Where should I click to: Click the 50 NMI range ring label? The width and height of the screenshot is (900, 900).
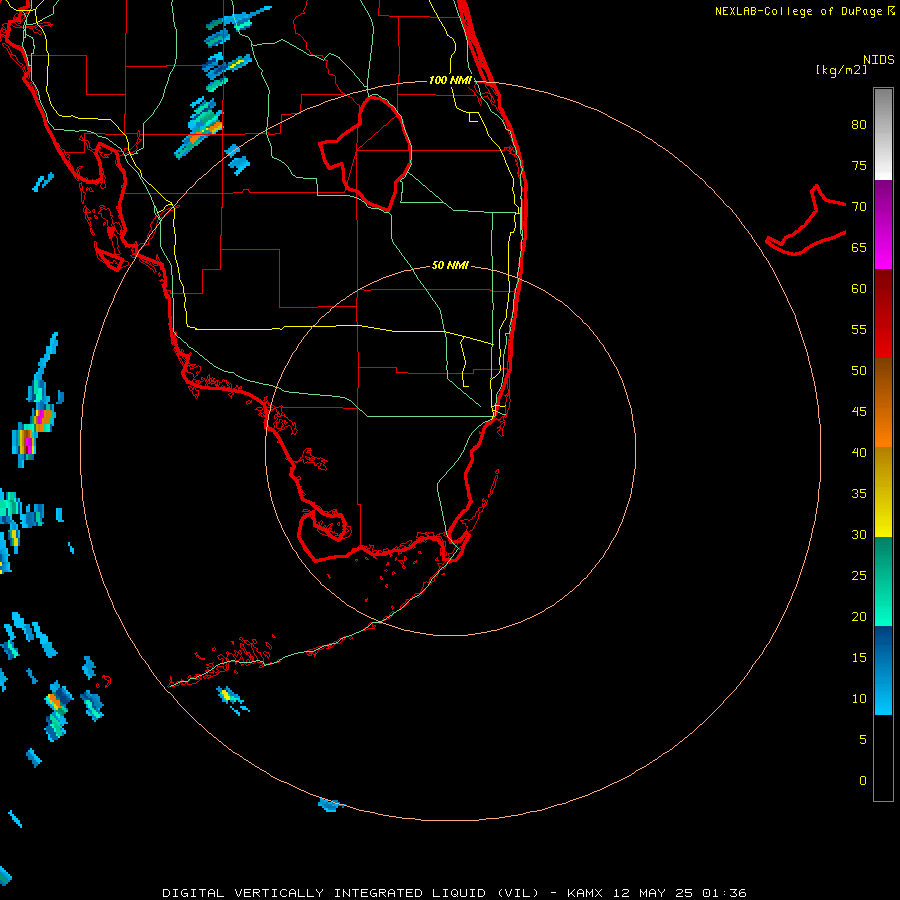451,265
